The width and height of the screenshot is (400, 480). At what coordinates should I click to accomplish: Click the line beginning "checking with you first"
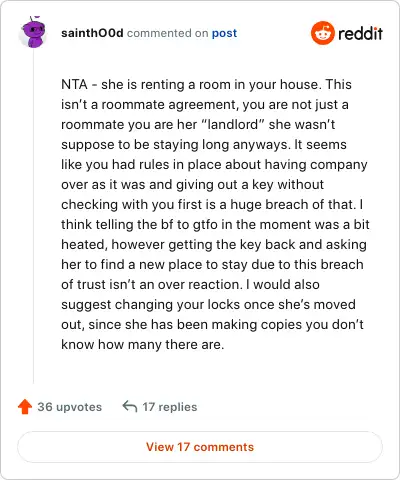point(212,204)
